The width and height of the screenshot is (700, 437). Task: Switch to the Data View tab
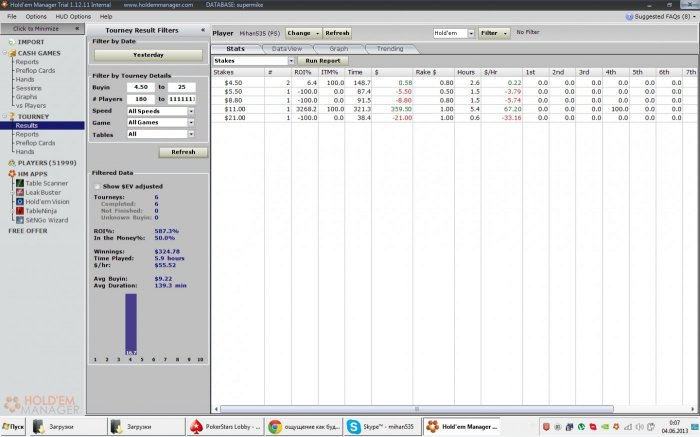[287, 49]
